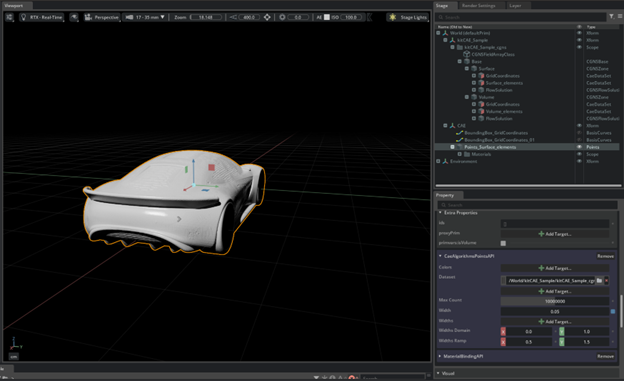
Task: Click the focus target crosshair icon
Action: 267,17
